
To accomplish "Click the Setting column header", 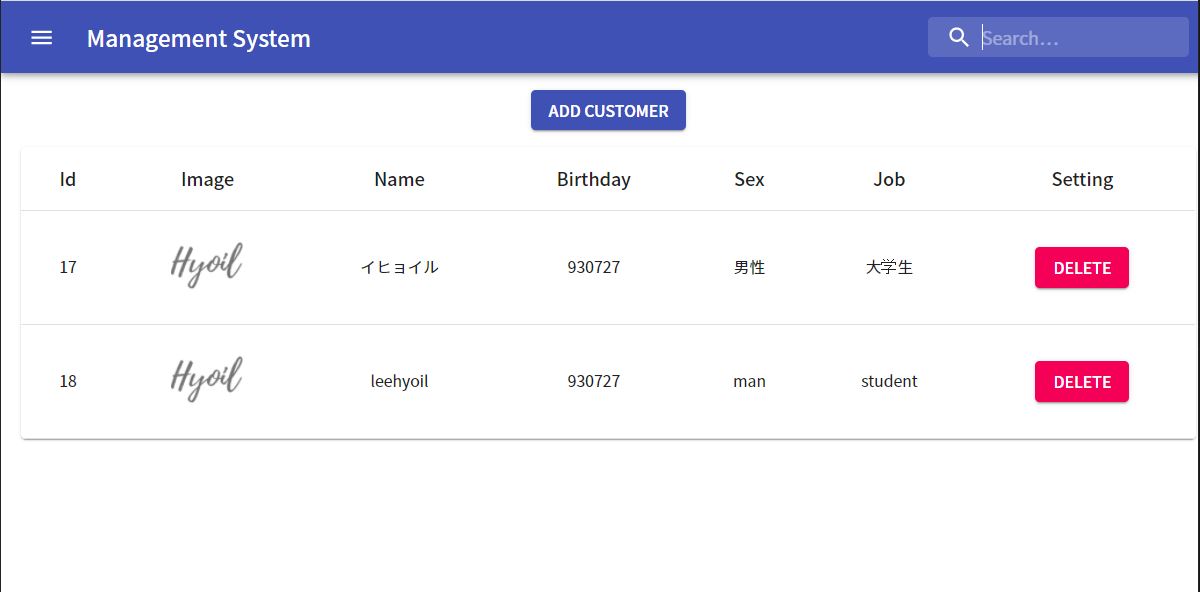I will [1082, 179].
